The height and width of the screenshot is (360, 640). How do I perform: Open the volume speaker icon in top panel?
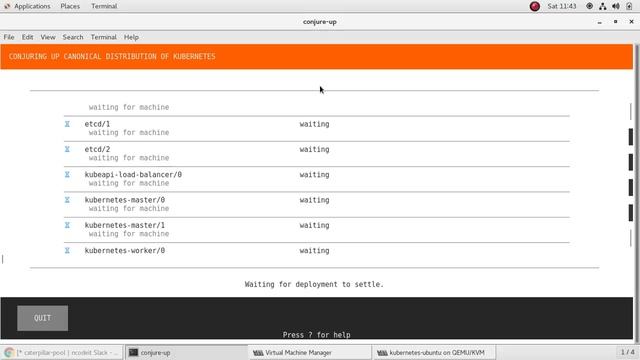pyautogui.click(x=616, y=6)
